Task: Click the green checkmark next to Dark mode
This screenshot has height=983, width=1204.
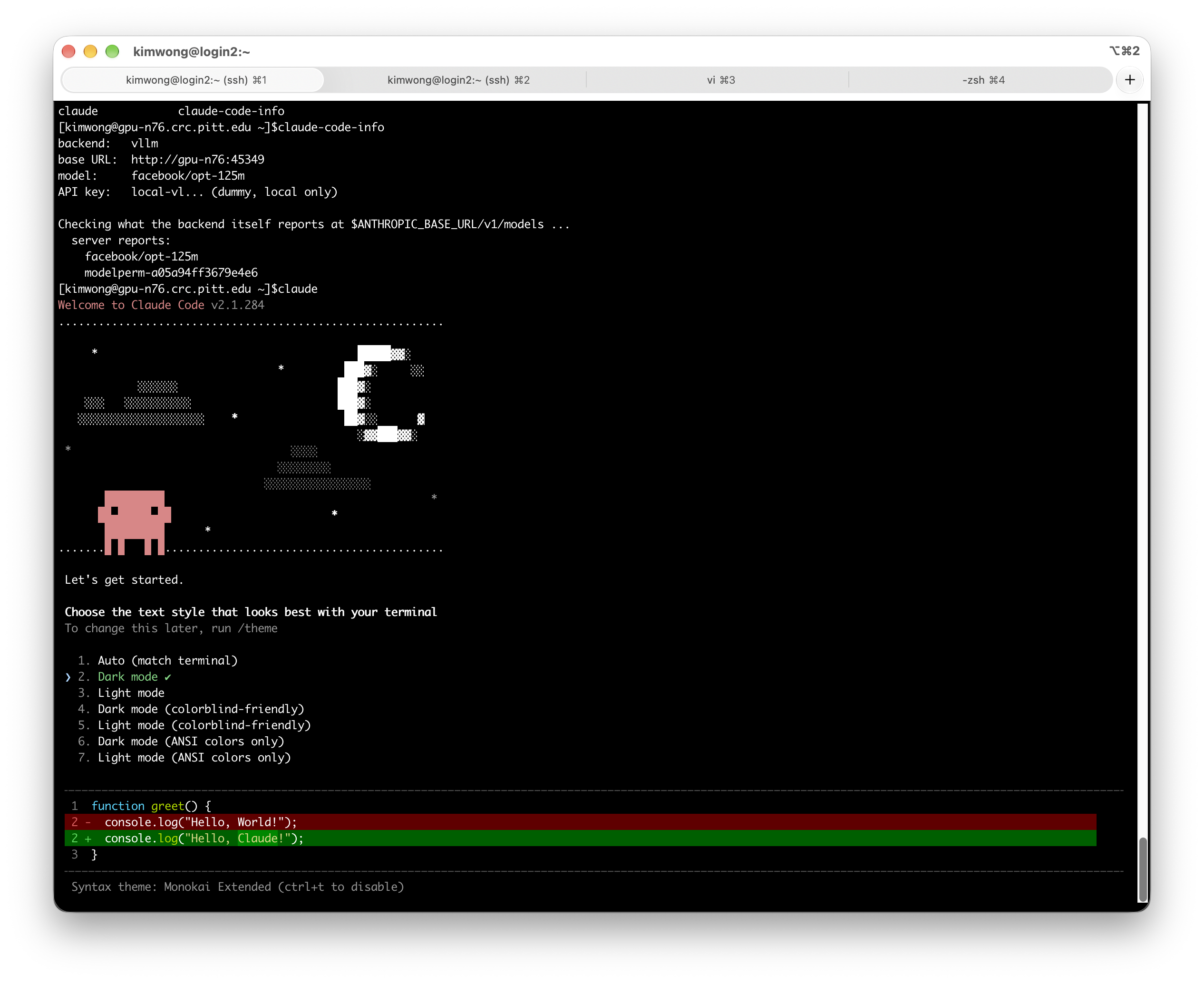Action: [x=168, y=677]
